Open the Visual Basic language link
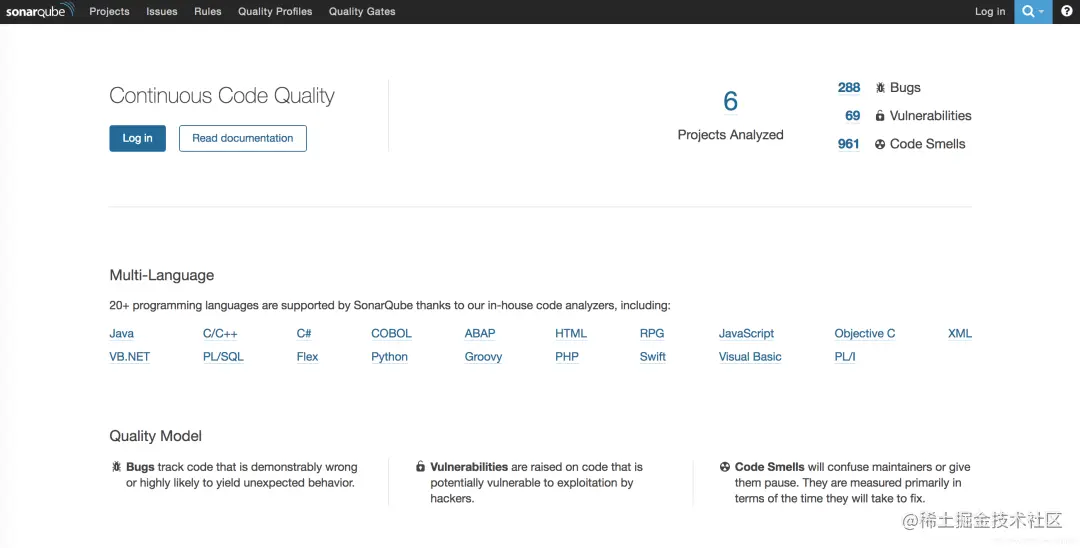This screenshot has height=548, width=1080. [x=749, y=357]
